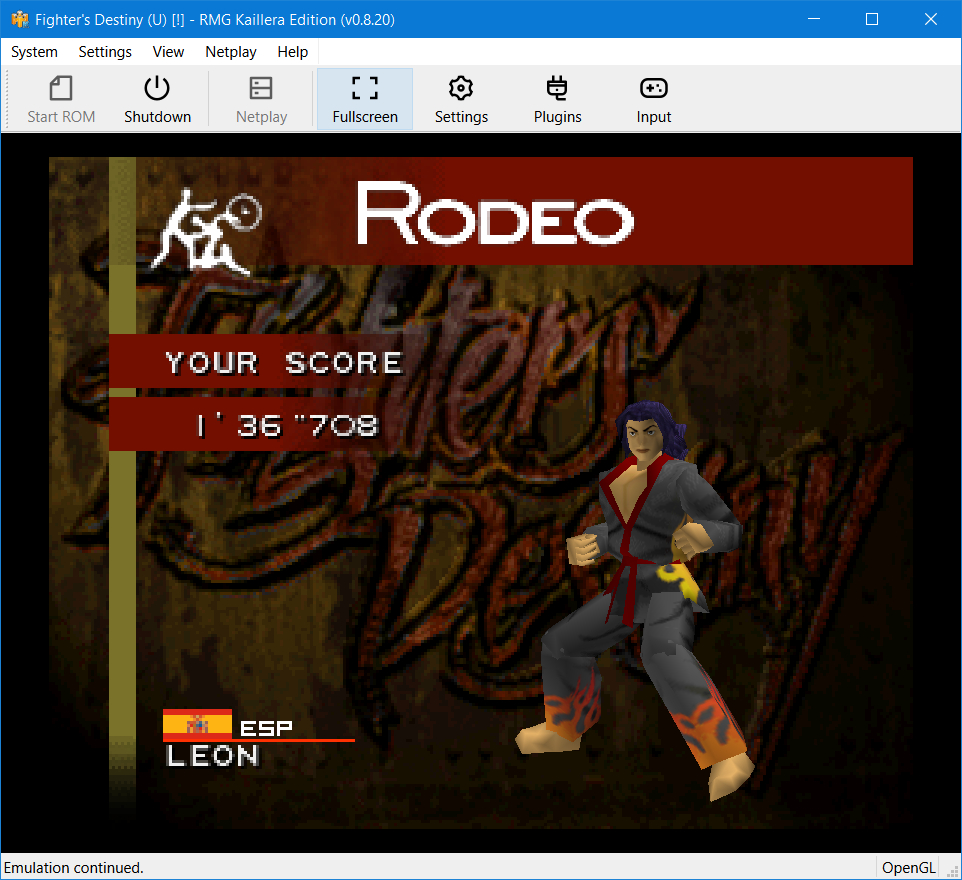This screenshot has width=962, height=880.
Task: Click the Rodeo rider icon in-game
Action: pyautogui.click(x=205, y=232)
